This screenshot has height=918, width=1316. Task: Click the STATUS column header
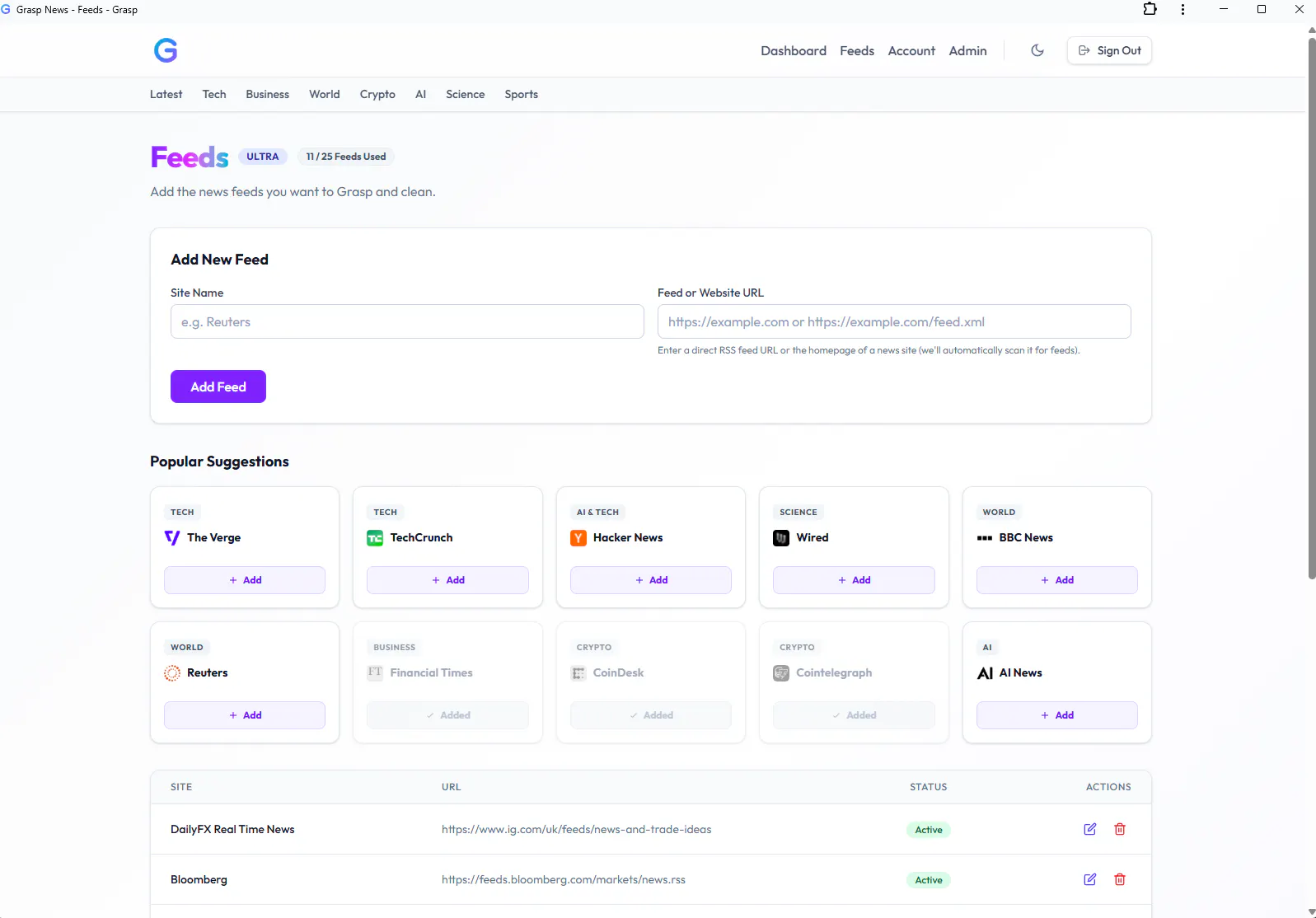point(929,787)
